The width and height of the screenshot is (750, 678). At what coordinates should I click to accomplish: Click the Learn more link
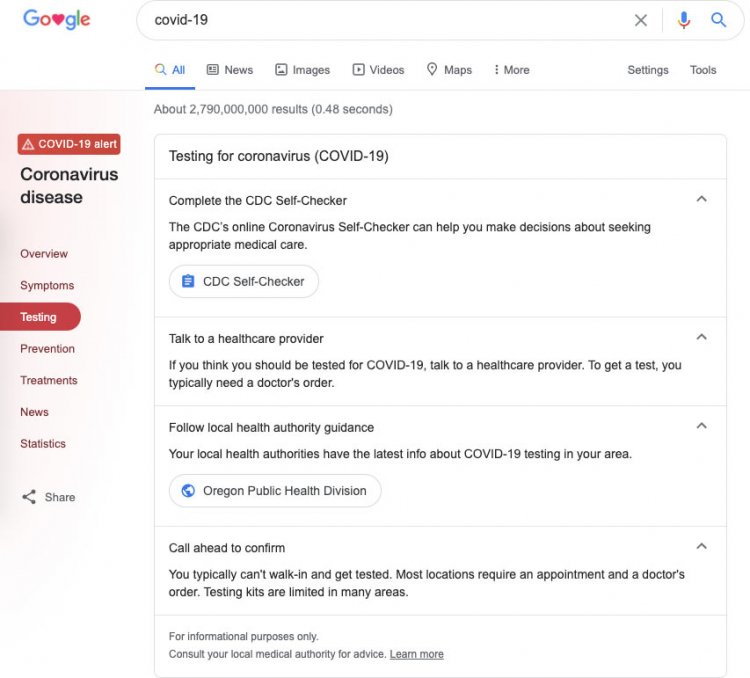(417, 654)
